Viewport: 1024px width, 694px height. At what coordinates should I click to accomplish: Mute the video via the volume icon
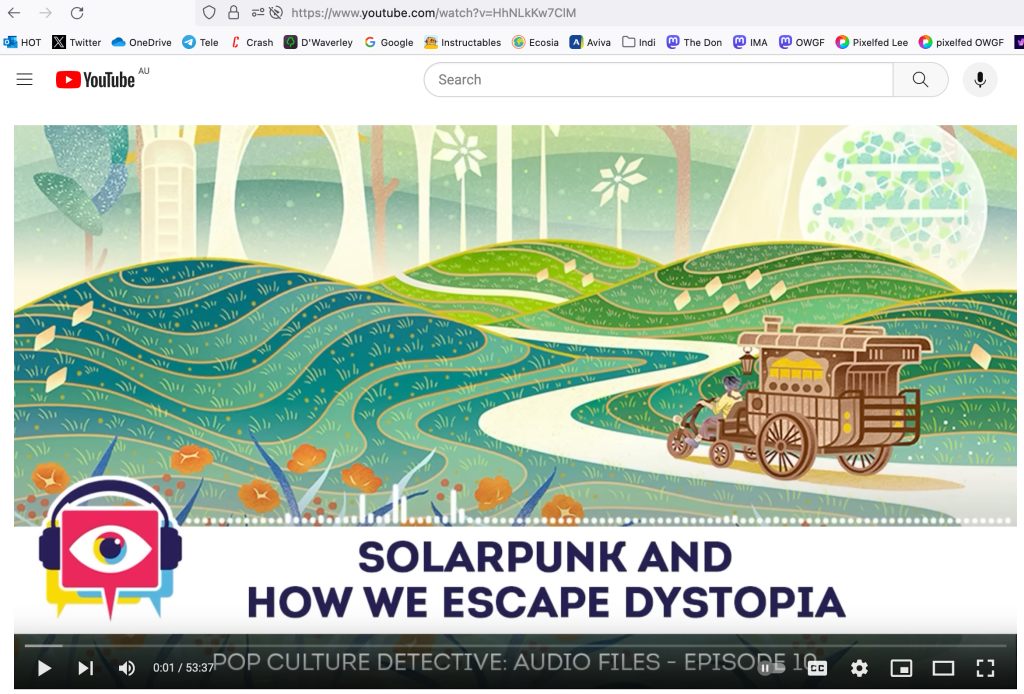(127, 668)
